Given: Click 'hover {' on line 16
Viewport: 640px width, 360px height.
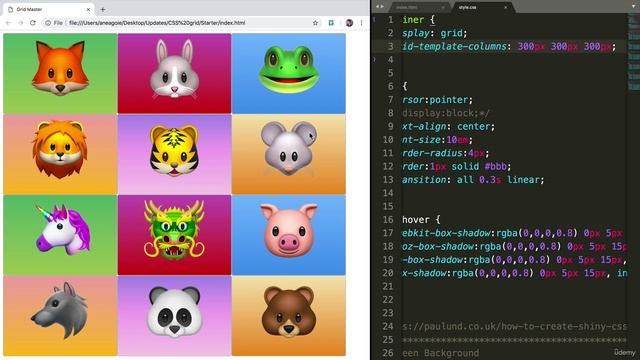Looking at the screenshot, I should click(x=421, y=220).
